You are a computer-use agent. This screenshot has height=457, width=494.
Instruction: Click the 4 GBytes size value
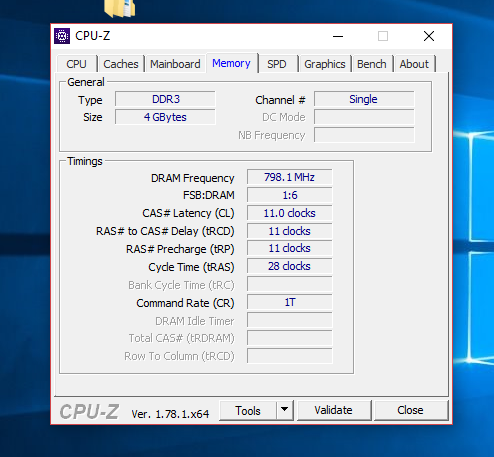[x=165, y=117]
